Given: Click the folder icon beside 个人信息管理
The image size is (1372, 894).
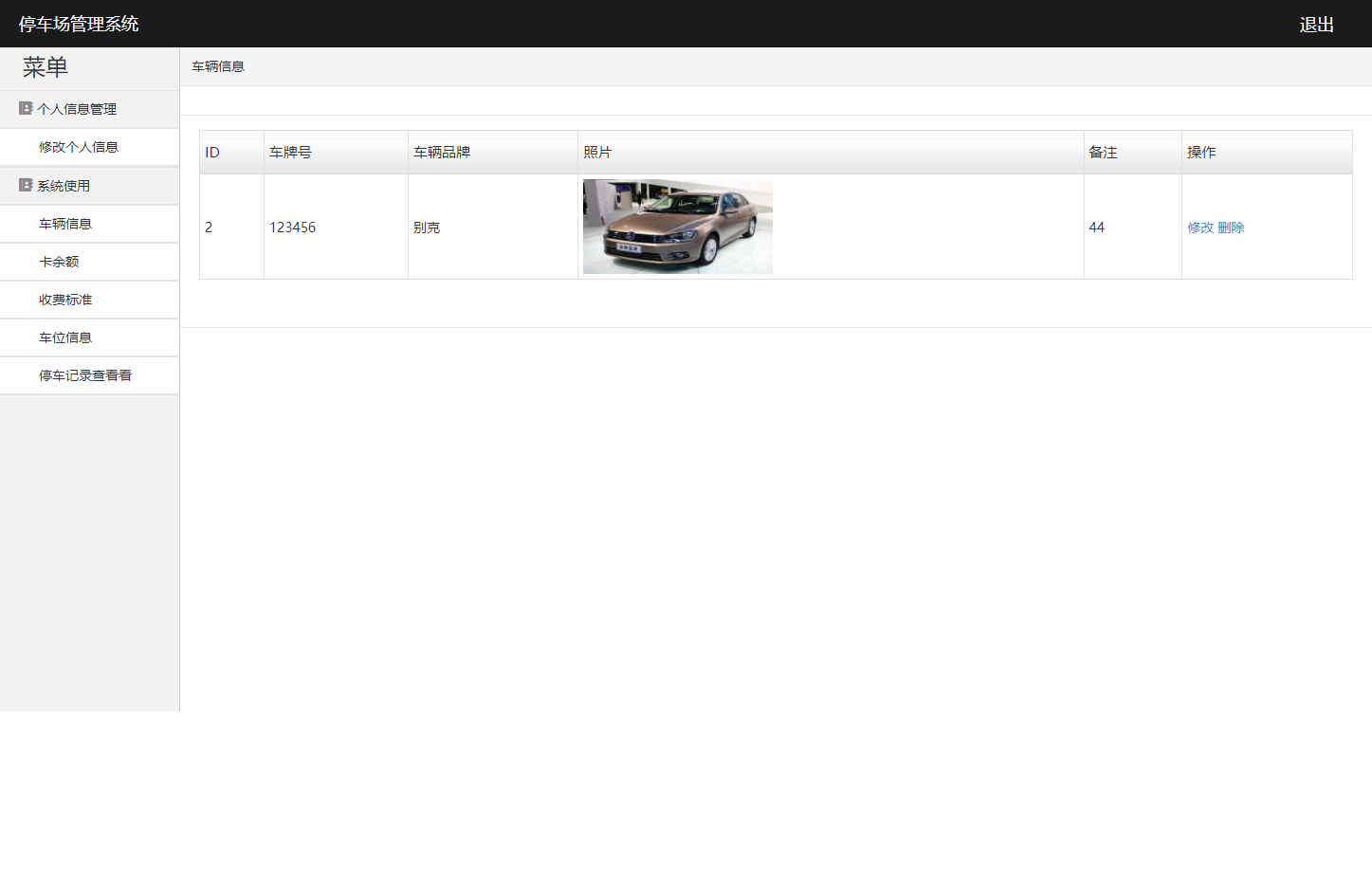Looking at the screenshot, I should tap(25, 108).
